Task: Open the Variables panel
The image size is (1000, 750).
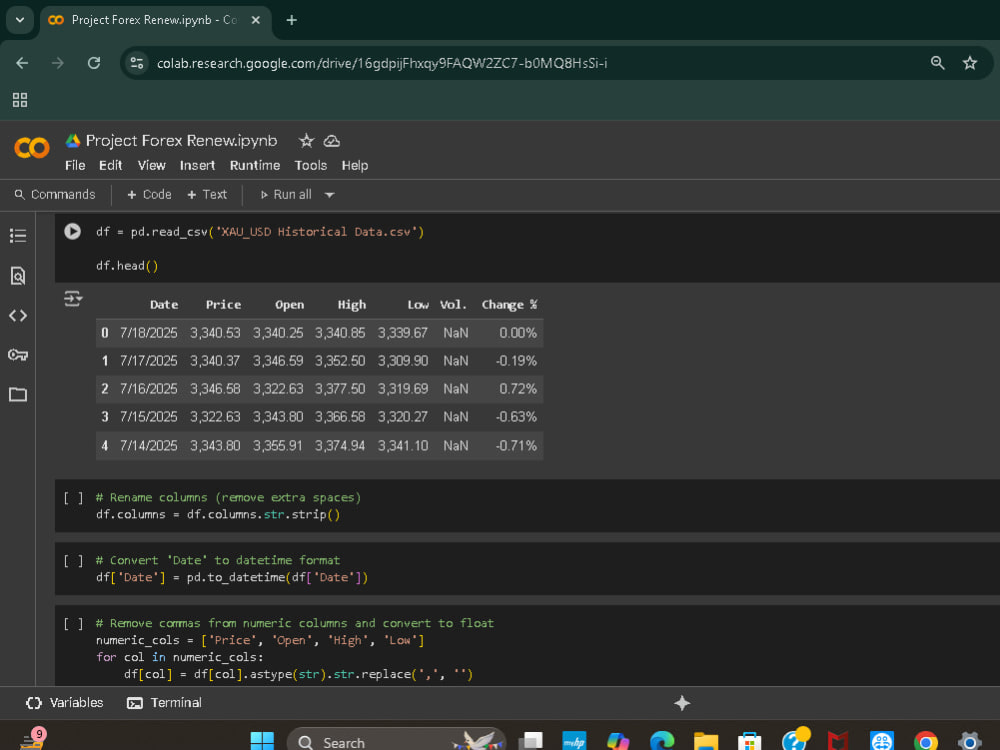Action: 64,703
